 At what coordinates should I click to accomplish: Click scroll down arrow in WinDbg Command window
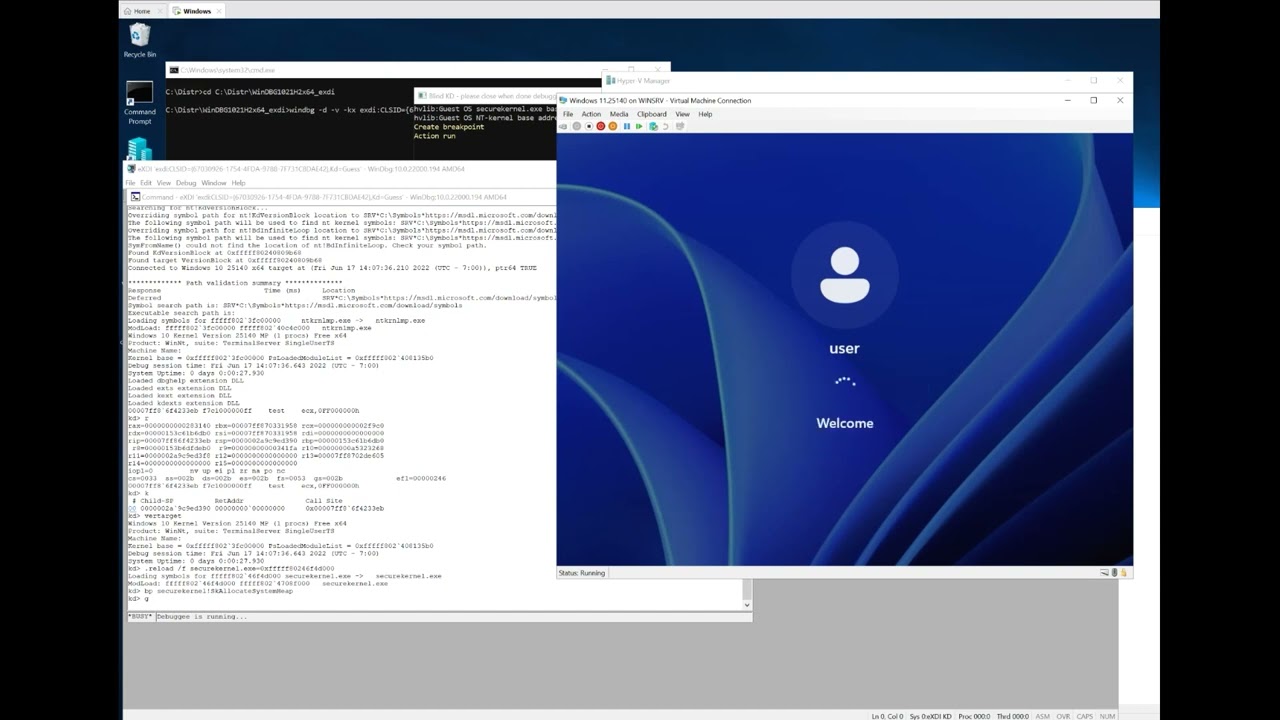click(x=746, y=604)
